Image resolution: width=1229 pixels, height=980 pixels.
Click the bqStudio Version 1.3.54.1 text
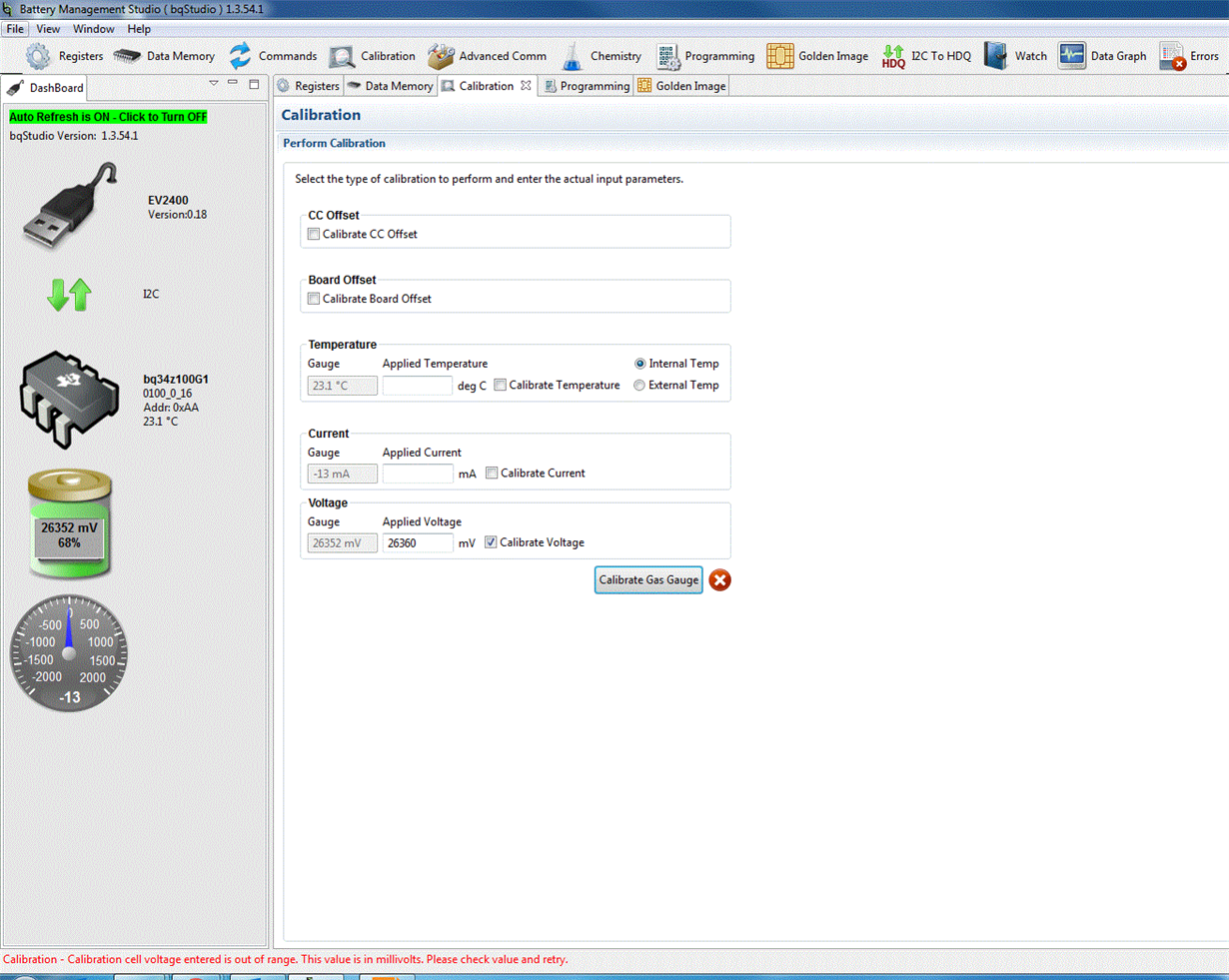point(74,136)
